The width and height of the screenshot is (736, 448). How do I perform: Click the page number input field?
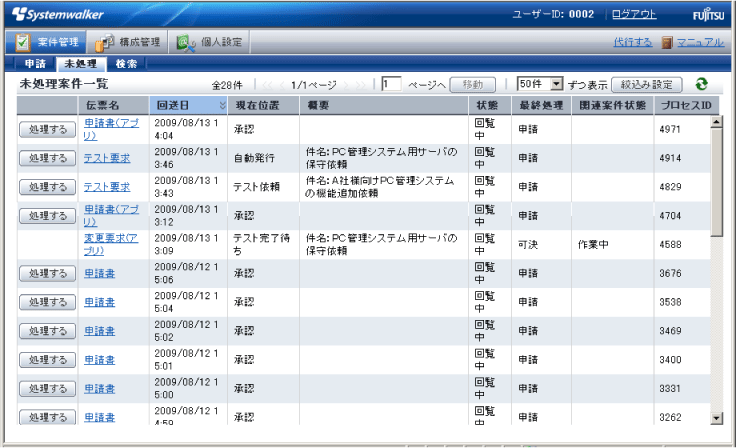click(391, 84)
